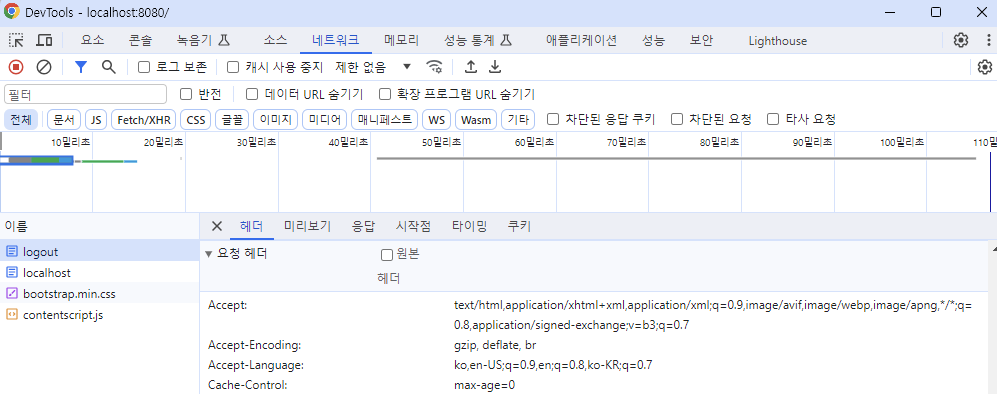Close the request details pane
Image resolution: width=997 pixels, height=394 pixels.
click(217, 226)
